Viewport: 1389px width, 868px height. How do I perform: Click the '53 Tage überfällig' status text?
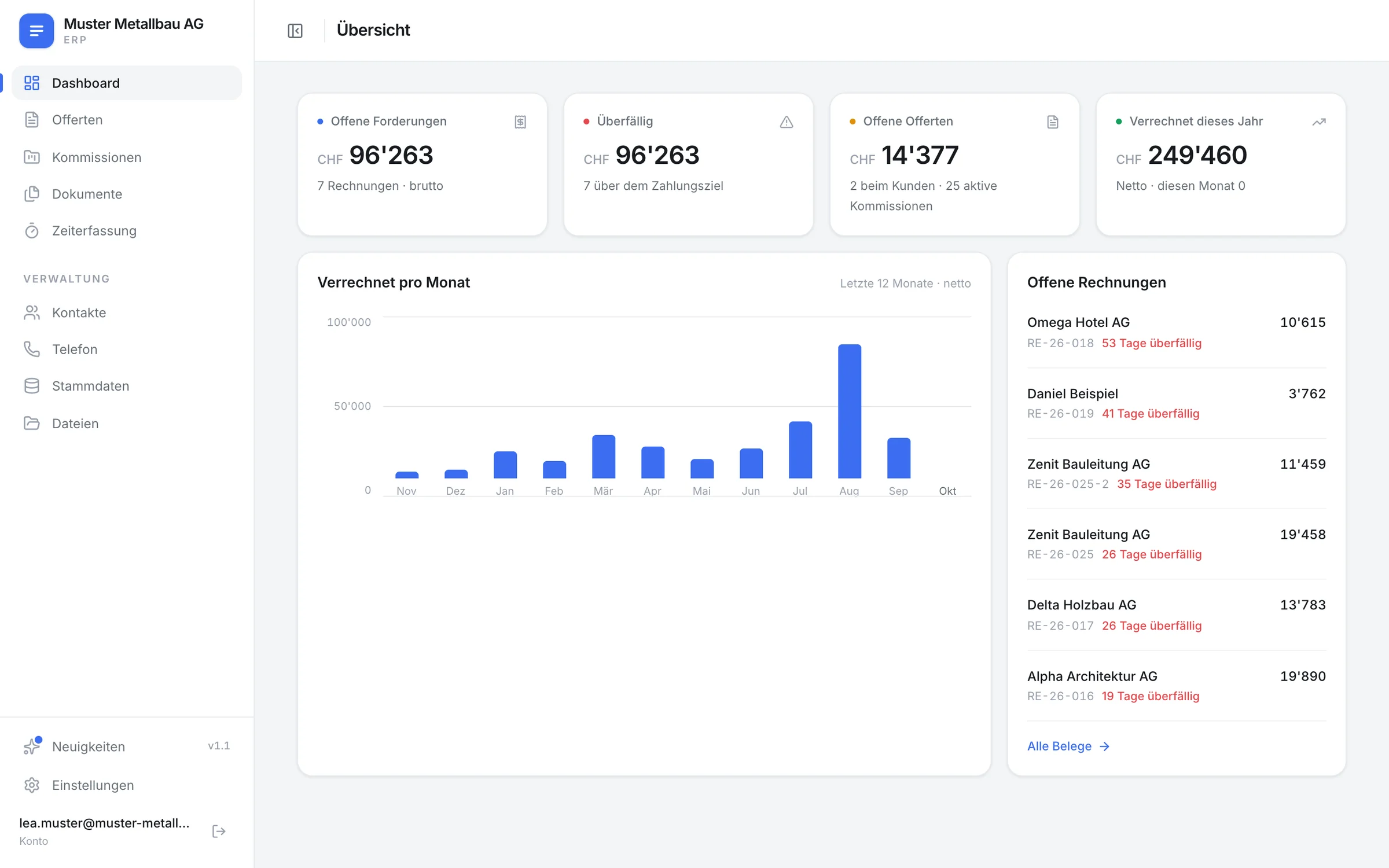tap(1152, 343)
